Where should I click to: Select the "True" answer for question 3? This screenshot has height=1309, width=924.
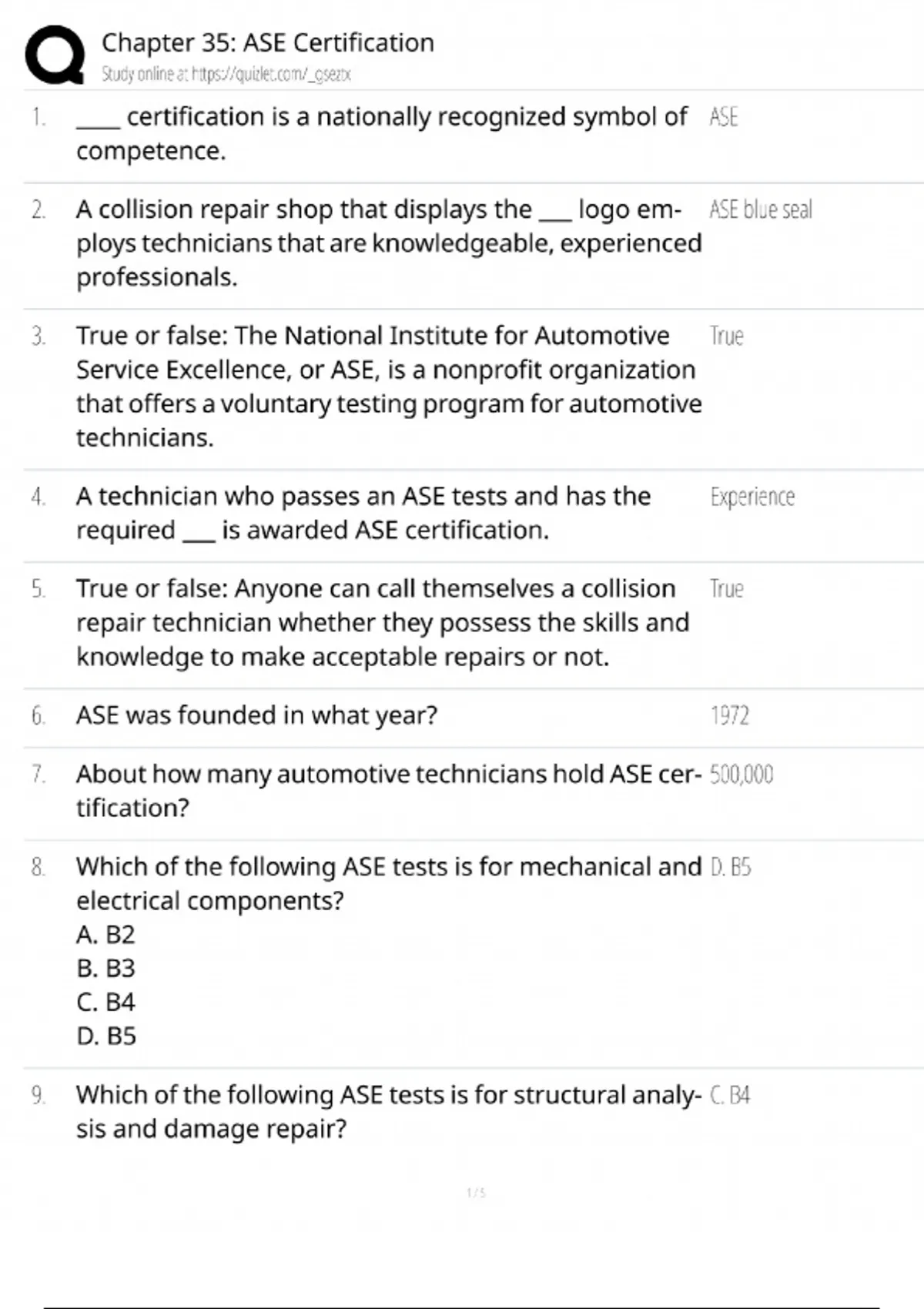[x=726, y=336]
